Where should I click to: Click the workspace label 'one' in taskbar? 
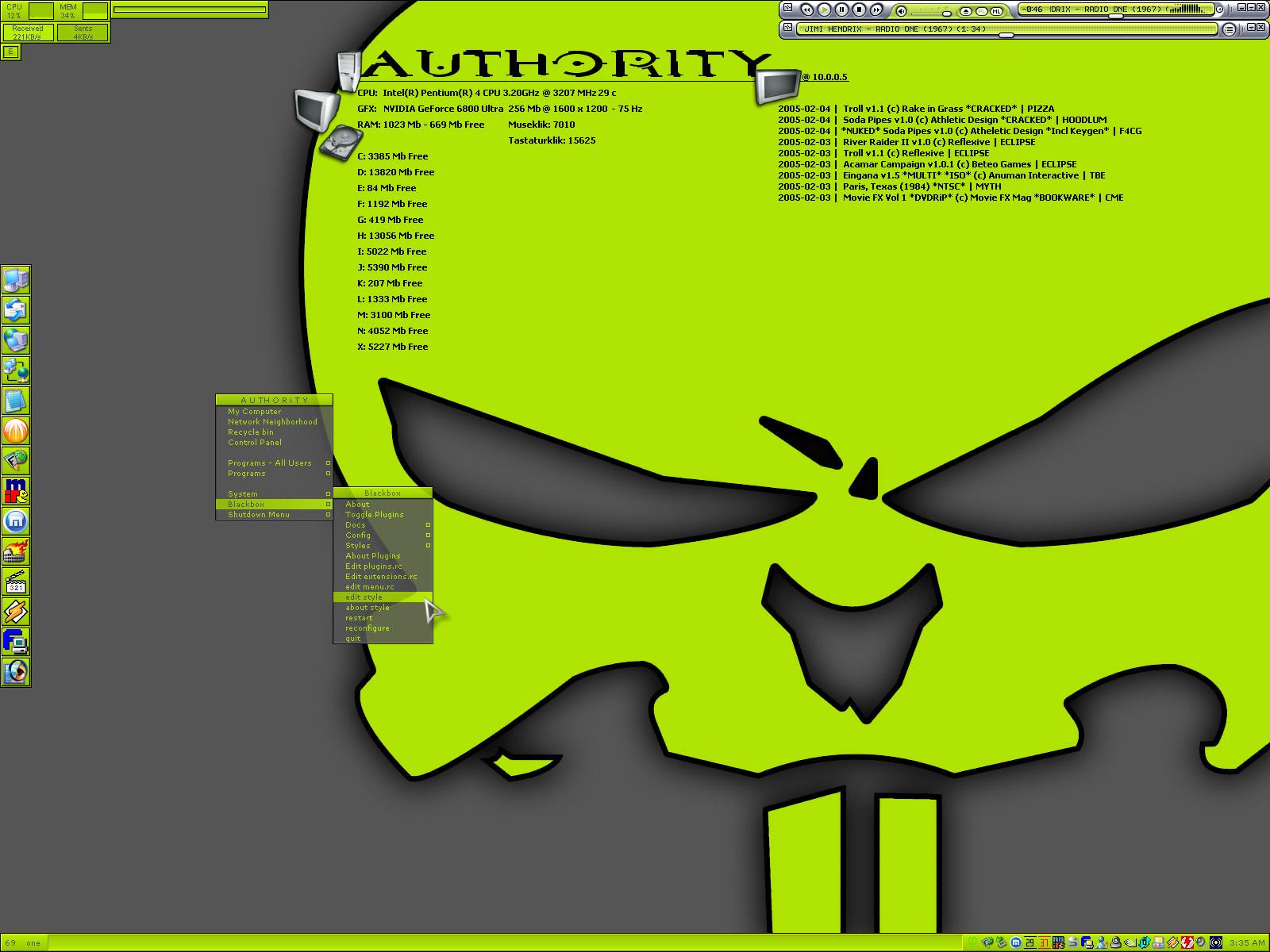[33, 943]
